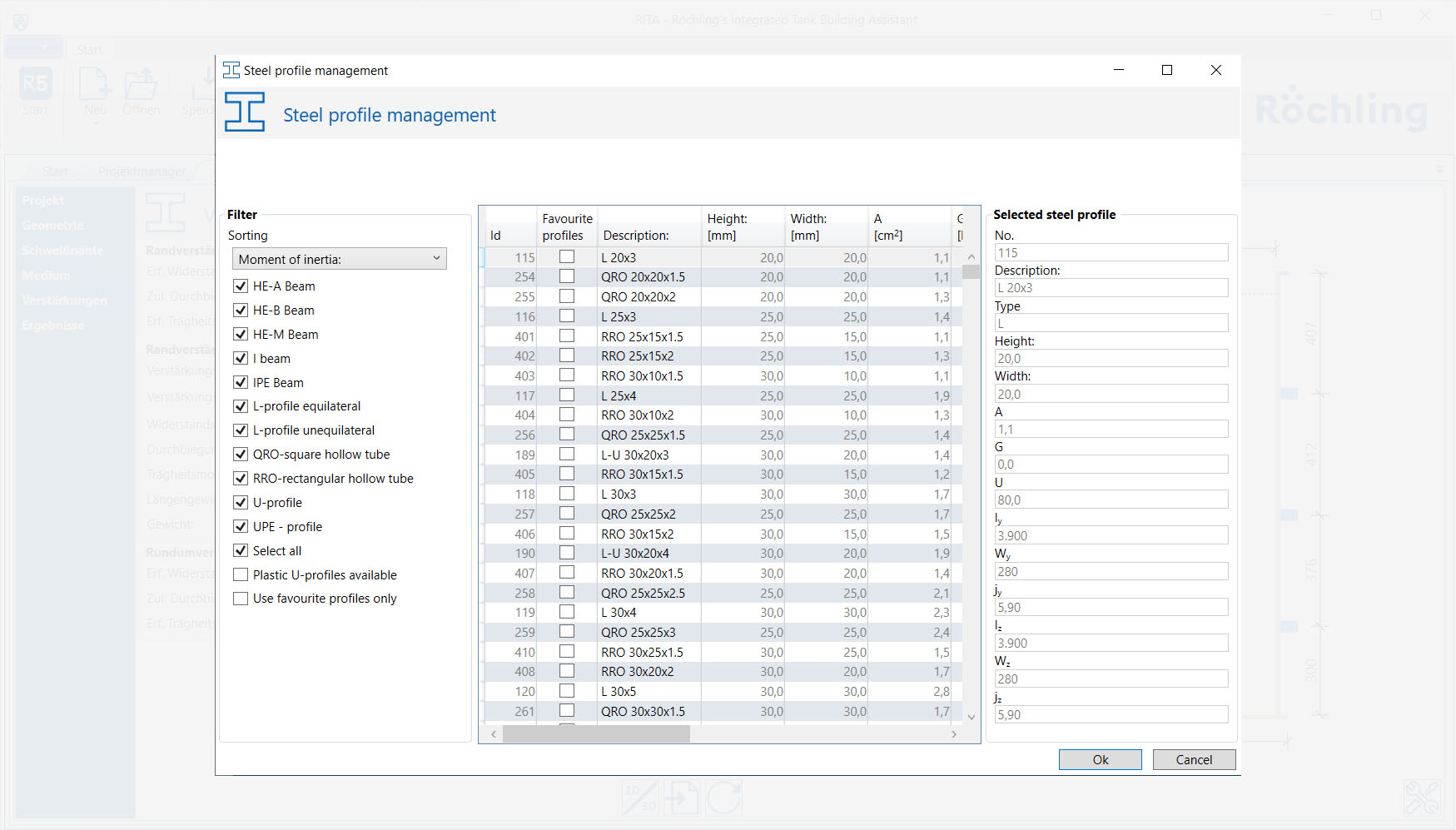Click the Description field showing L 20x3

point(1111,288)
